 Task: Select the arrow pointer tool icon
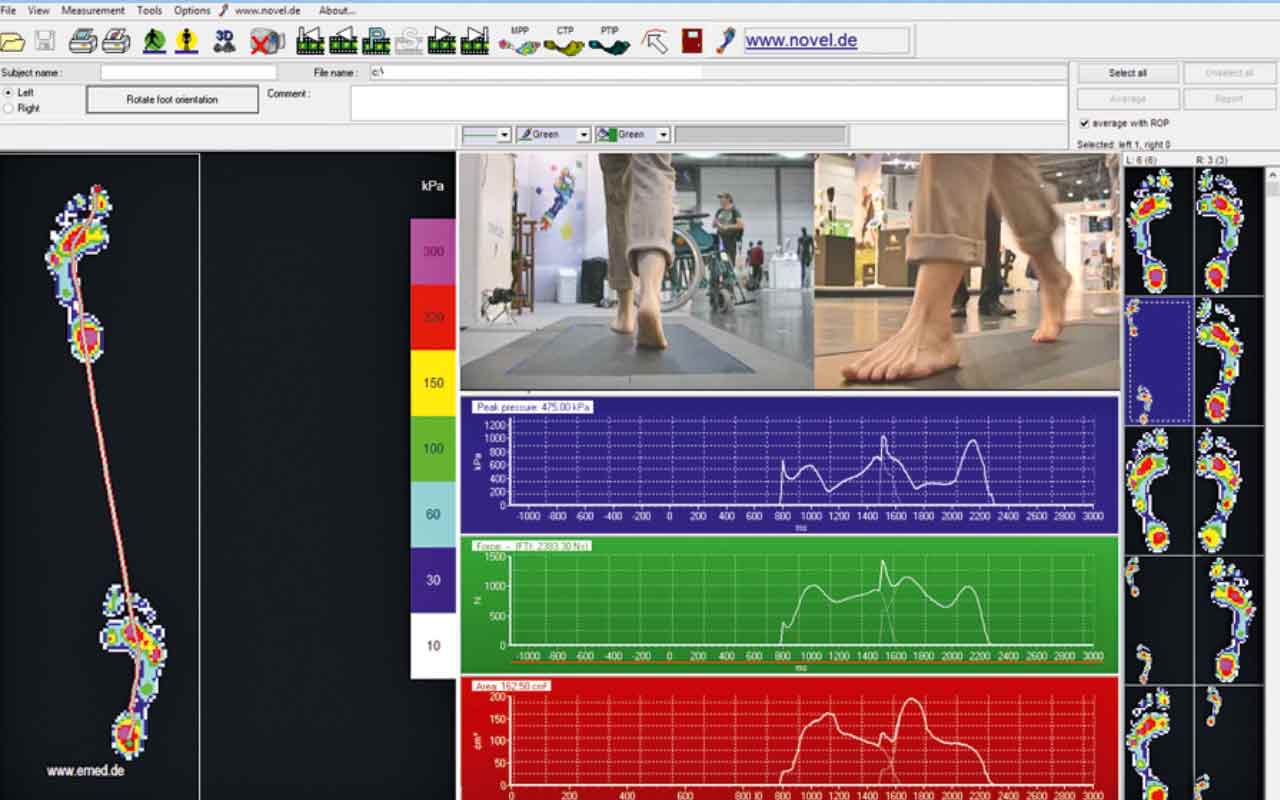pos(655,42)
